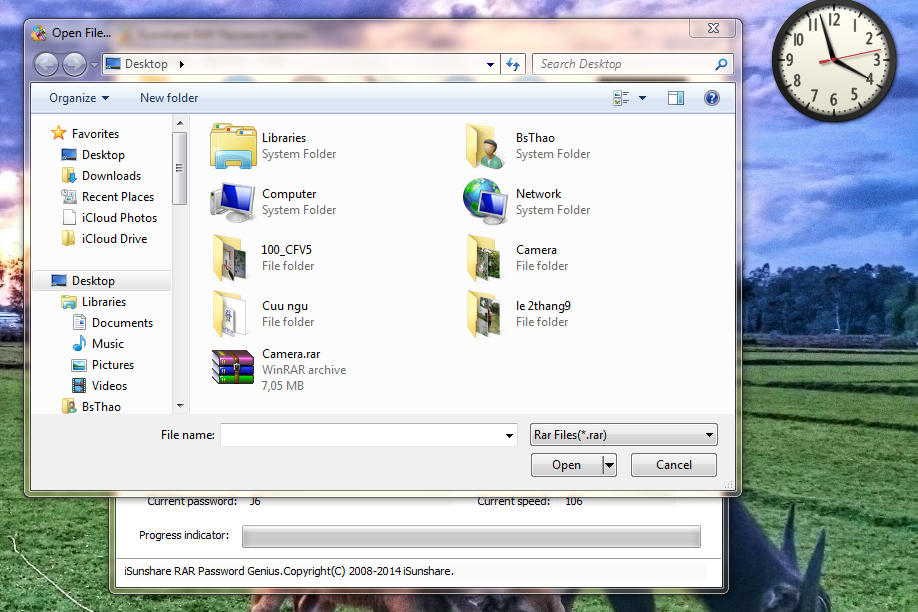Viewport: 918px width, 612px height.
Task: Click the navigation pane scrollbar down arrow
Action: pos(180,406)
